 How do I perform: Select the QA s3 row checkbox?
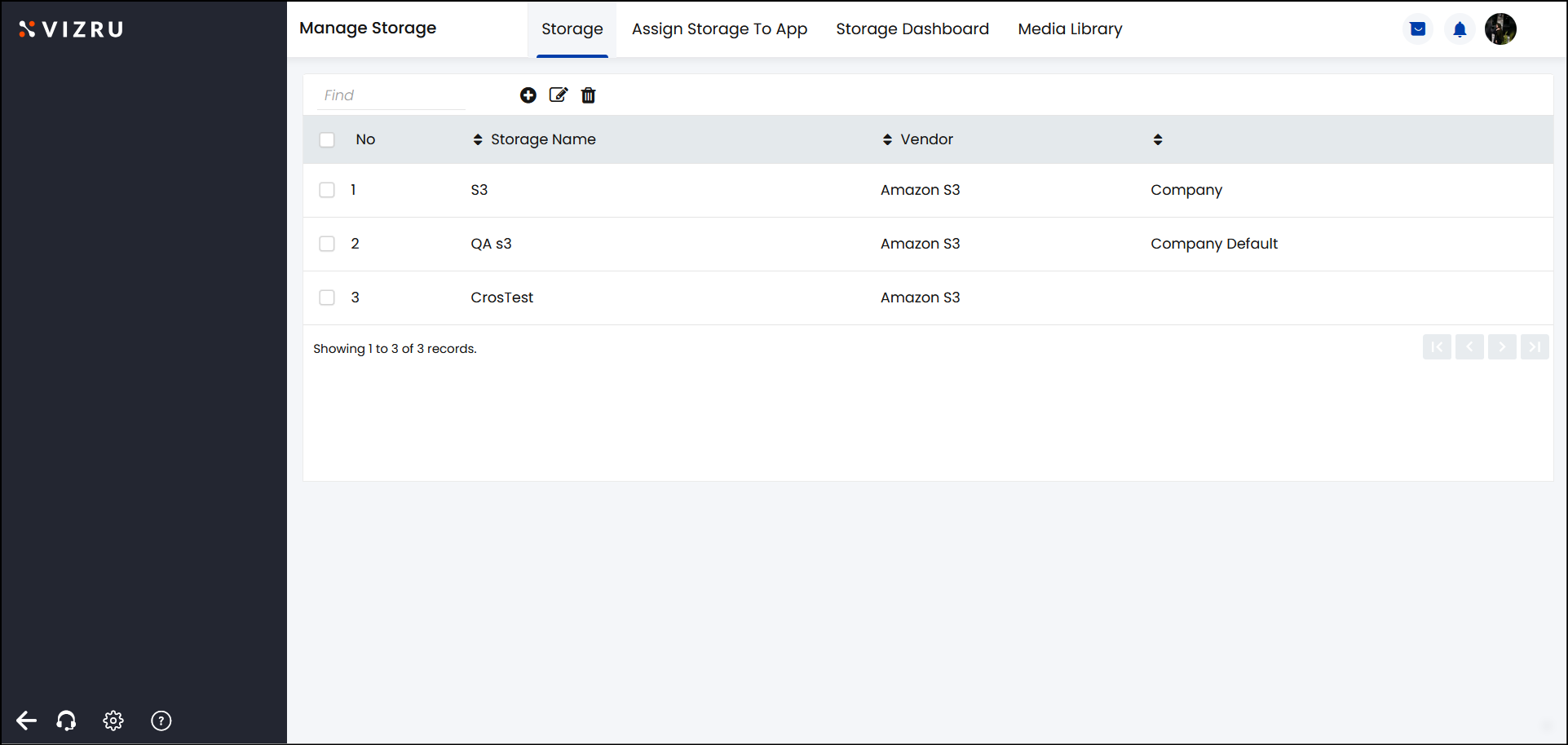327,244
